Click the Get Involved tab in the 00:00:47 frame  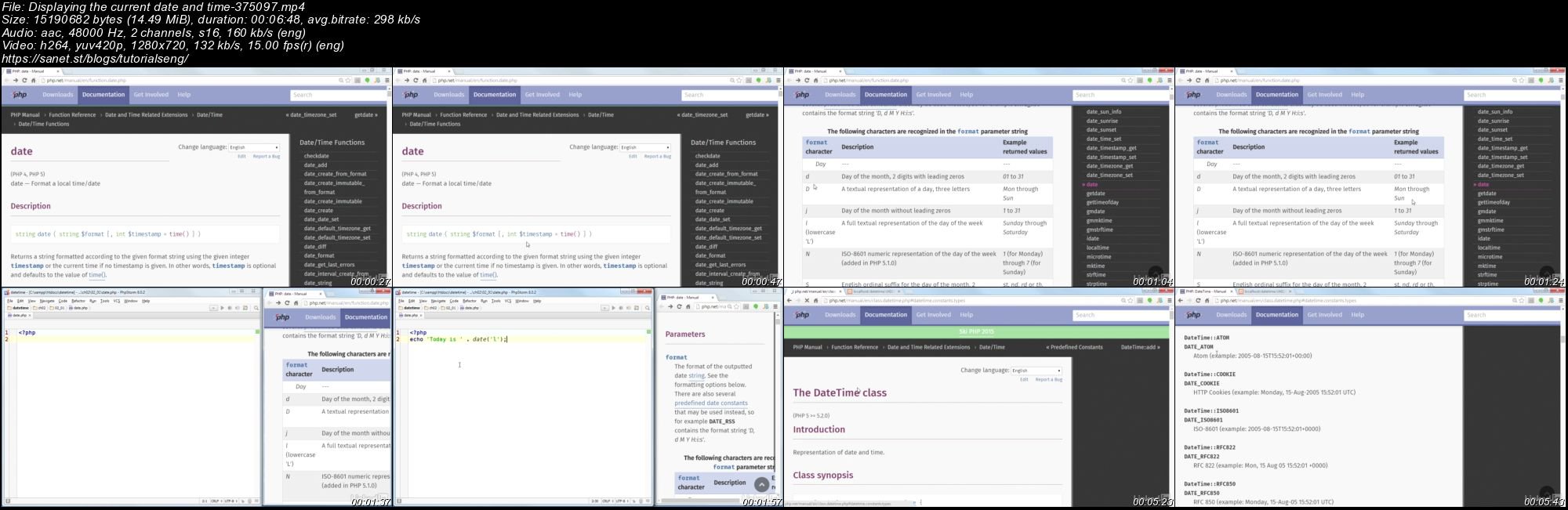coord(543,95)
